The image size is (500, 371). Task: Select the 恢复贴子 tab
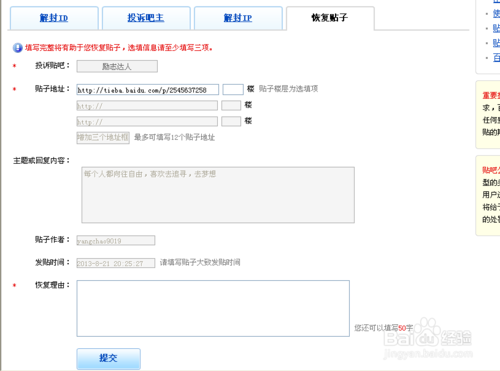click(x=330, y=18)
